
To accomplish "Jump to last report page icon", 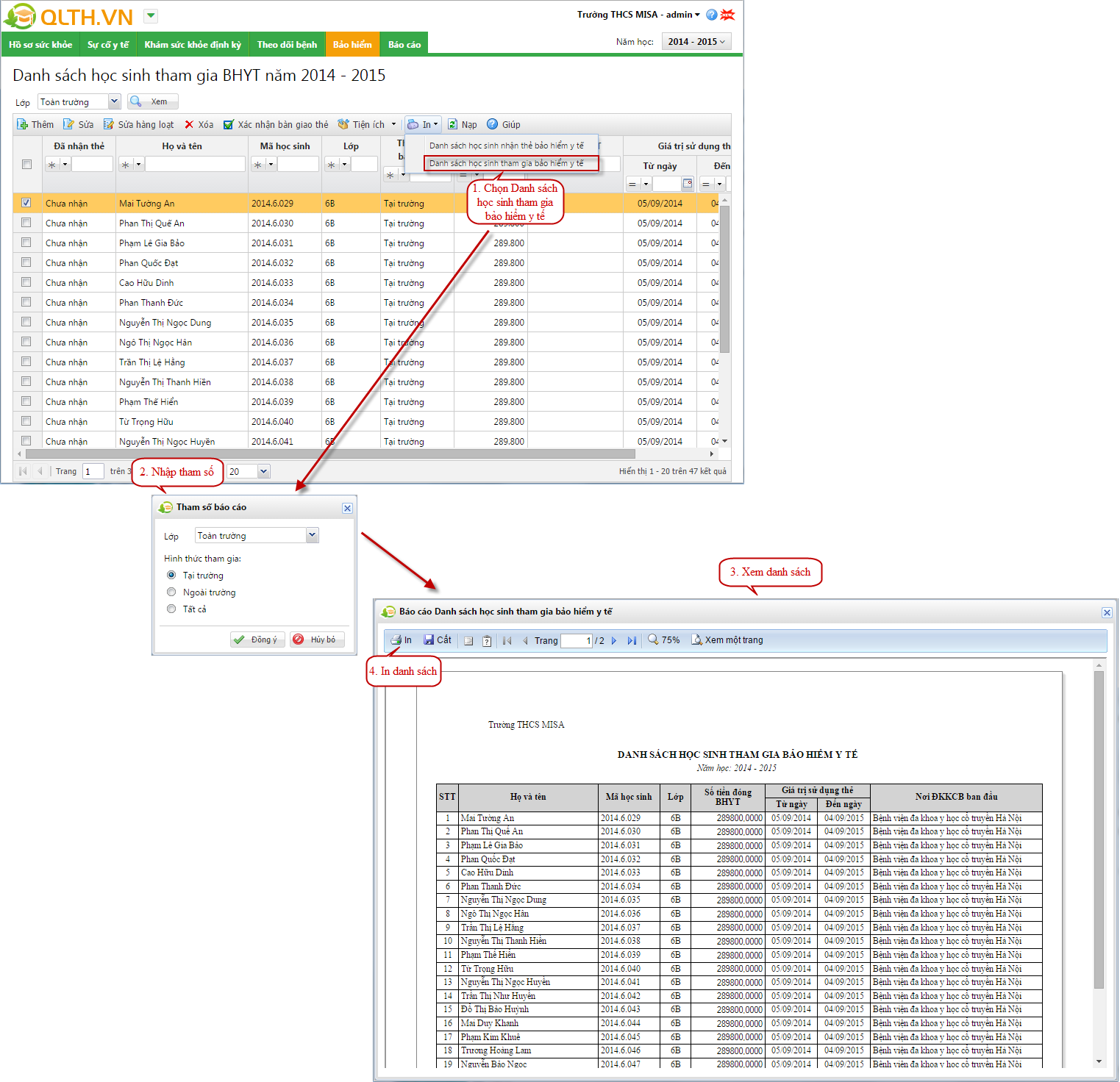I will click(632, 641).
